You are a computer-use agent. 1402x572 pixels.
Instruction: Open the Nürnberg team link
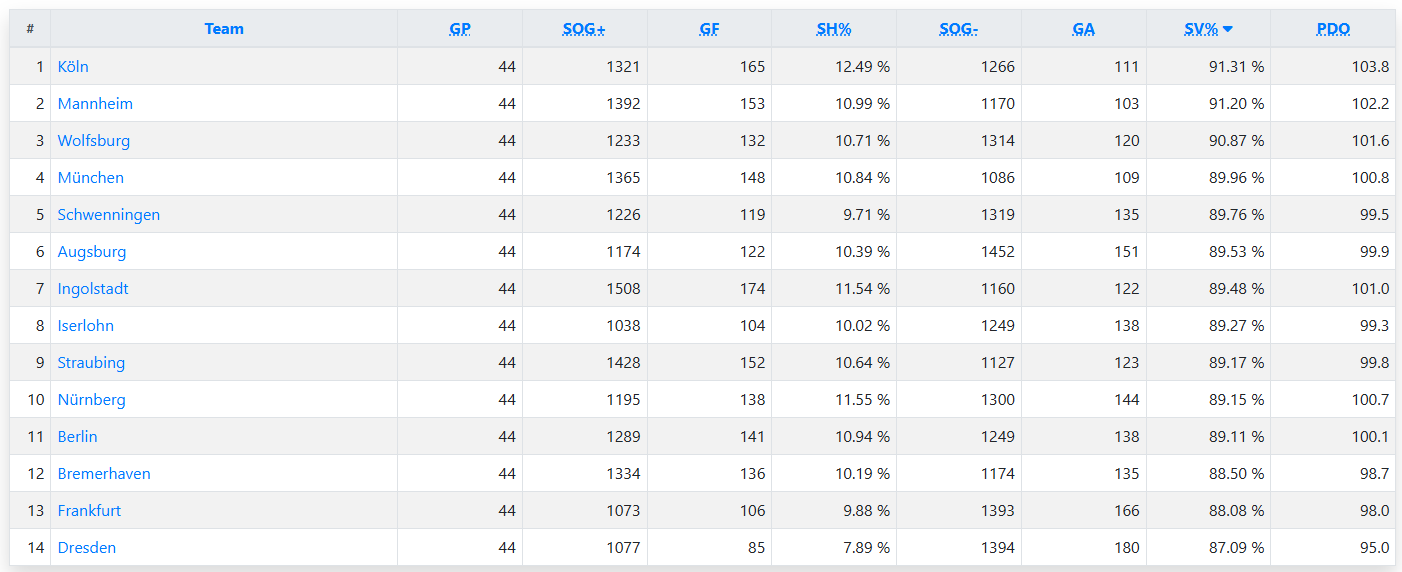click(x=92, y=400)
